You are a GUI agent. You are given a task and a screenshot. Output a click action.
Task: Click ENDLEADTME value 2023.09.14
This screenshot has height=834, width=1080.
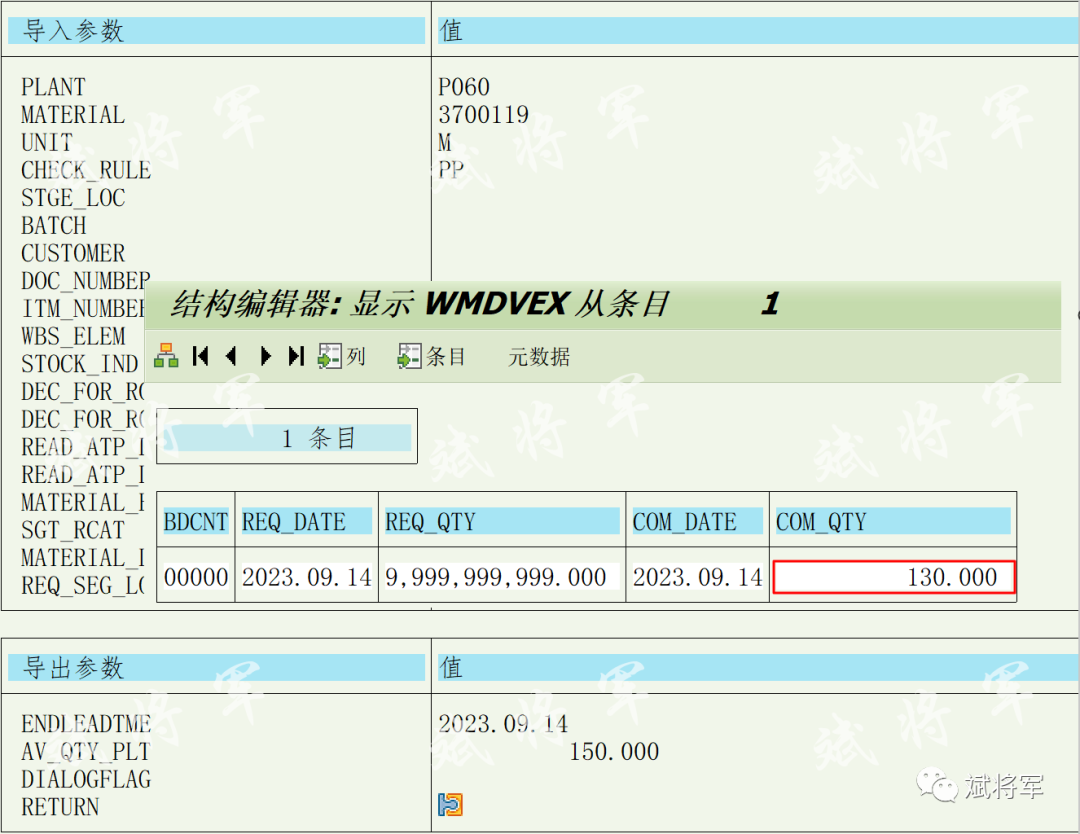point(503,724)
